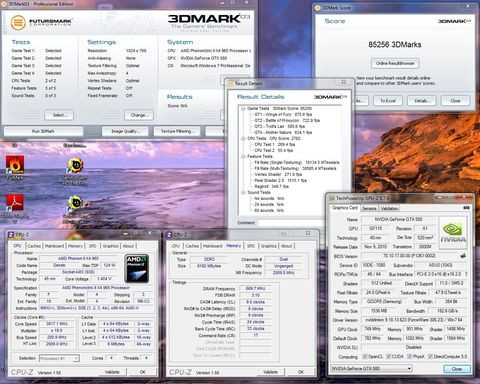Click the Online ResultBrowser button
This screenshot has width=480, height=384.
pos(395,63)
